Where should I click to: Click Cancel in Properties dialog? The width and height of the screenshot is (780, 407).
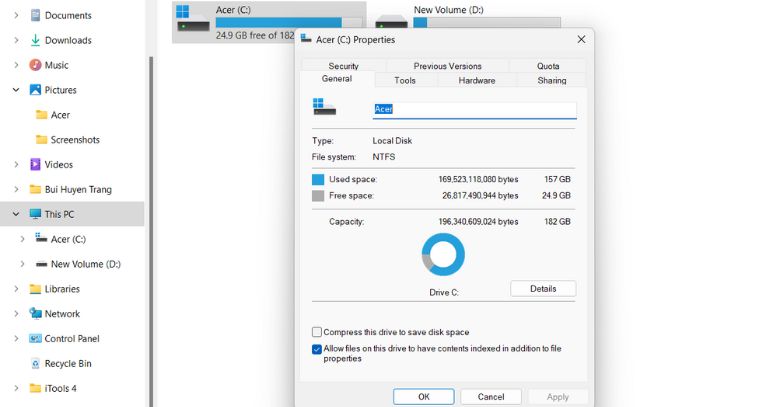pyautogui.click(x=491, y=397)
